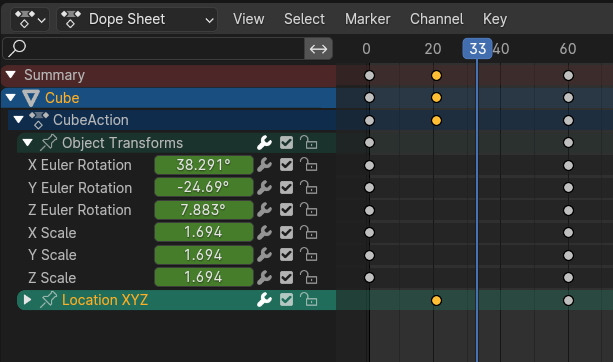Screen dimensions: 613x362
Task: Mute the Object Transforms group checkbox
Action: click(x=287, y=143)
